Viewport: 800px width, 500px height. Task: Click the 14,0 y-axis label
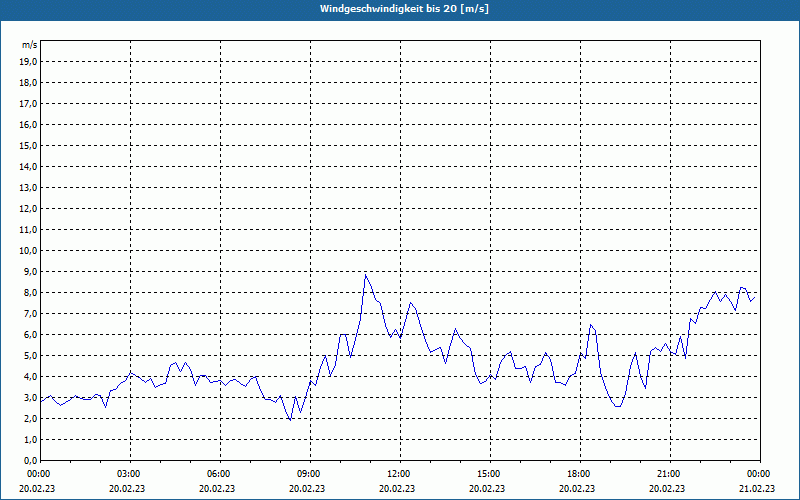[29, 166]
